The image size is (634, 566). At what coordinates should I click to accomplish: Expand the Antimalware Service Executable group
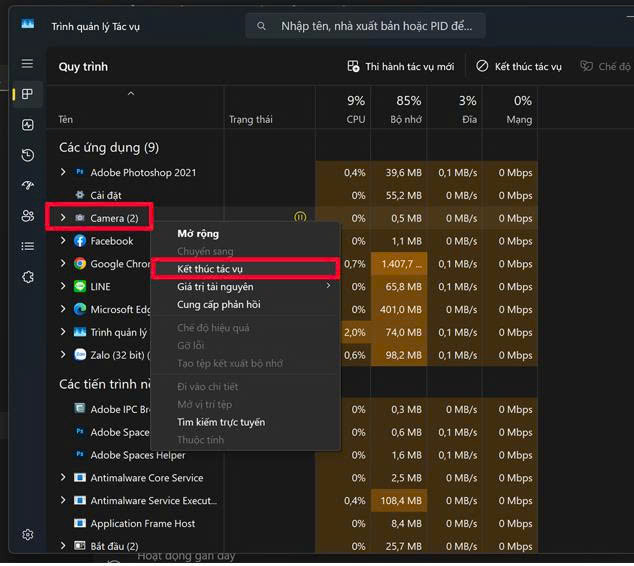coord(63,500)
